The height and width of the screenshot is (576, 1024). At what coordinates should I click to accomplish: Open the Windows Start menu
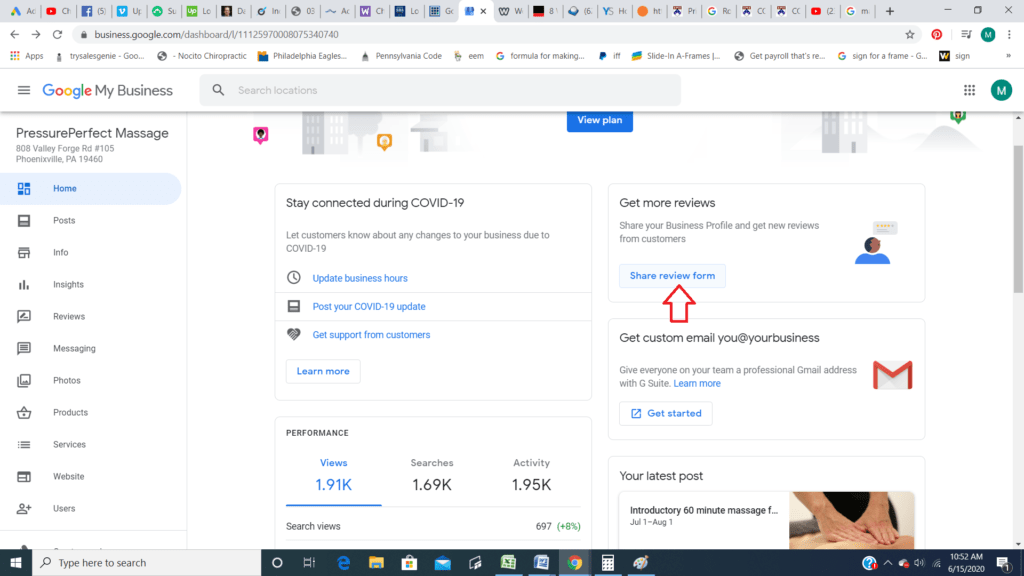pyautogui.click(x=16, y=562)
